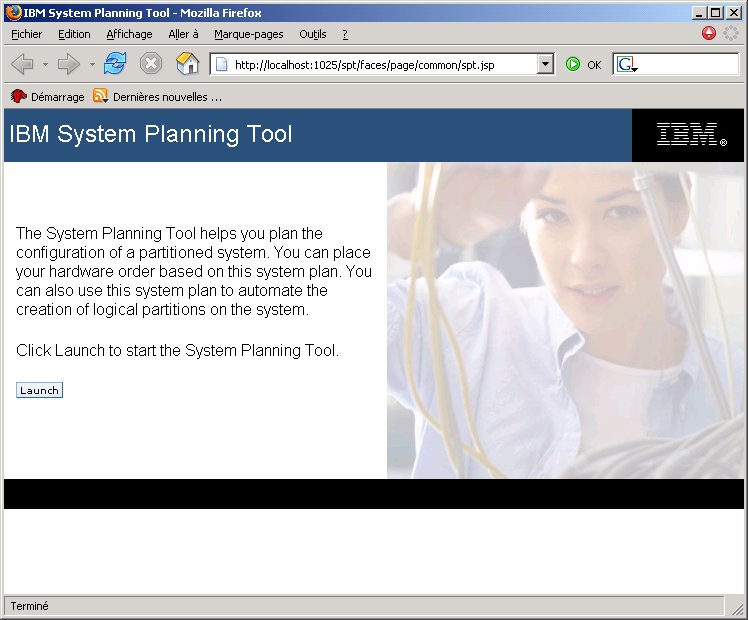Click the Back arrow navigation button
The height and width of the screenshot is (620, 748).
(x=22, y=64)
